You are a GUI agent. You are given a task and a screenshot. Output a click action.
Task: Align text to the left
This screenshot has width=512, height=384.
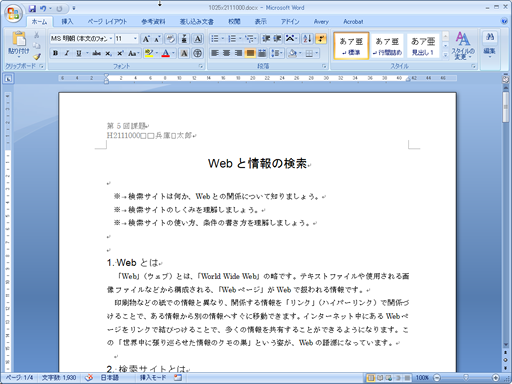tap(215, 53)
